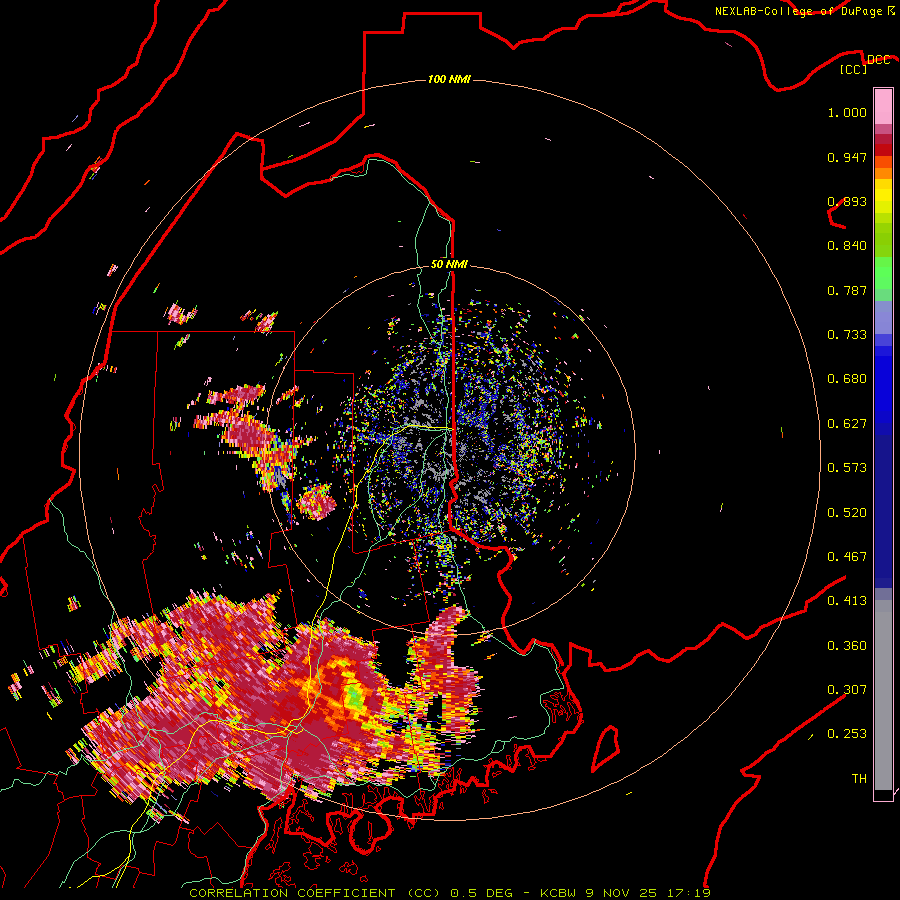Click the 0.840 color scale value
The image size is (900, 900).
(847, 246)
